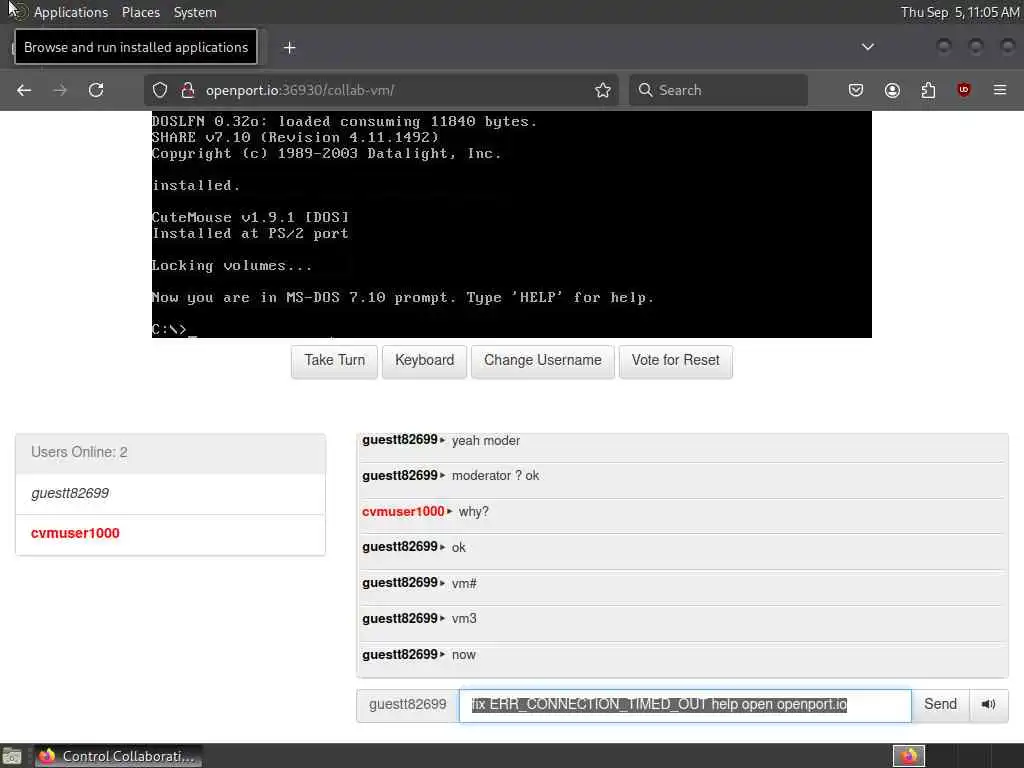Focus the chat message input box
The width and height of the screenshot is (1024, 768).
(x=685, y=705)
